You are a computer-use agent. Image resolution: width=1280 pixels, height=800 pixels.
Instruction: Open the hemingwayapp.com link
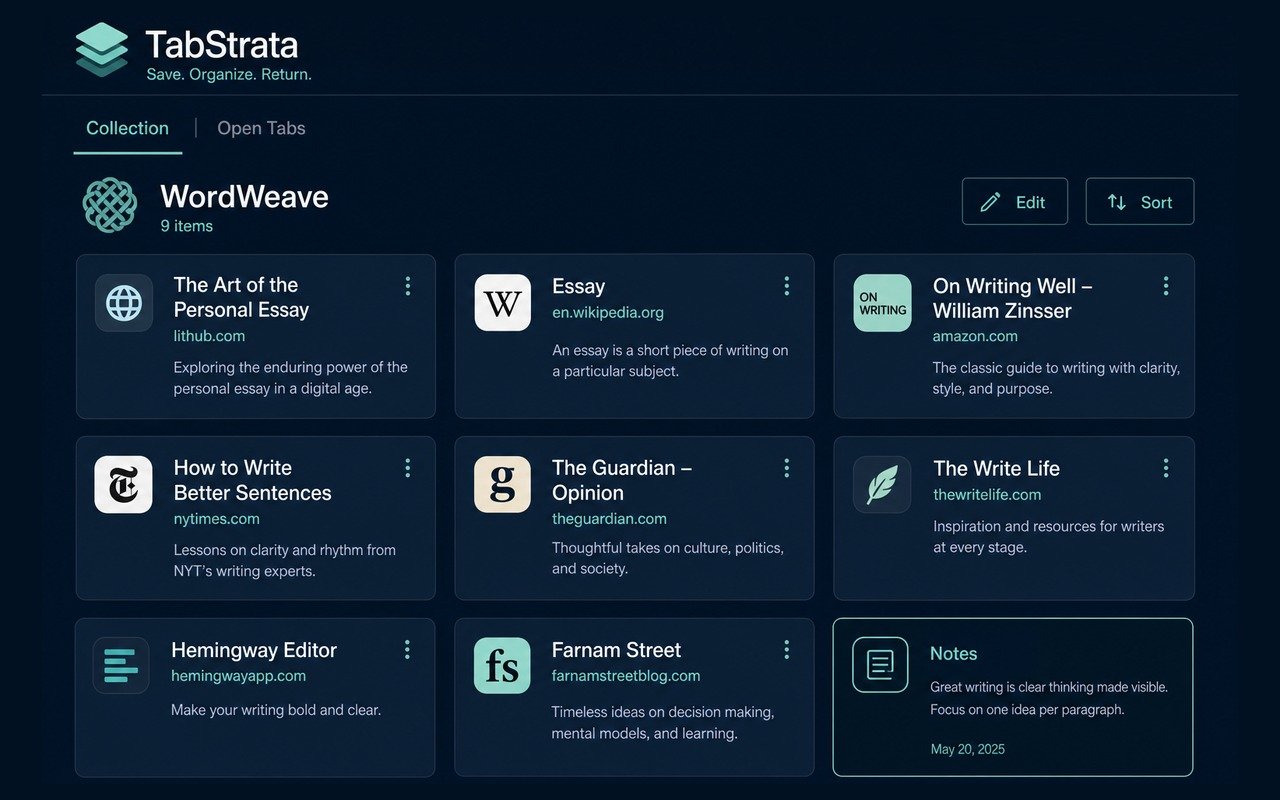coord(238,675)
